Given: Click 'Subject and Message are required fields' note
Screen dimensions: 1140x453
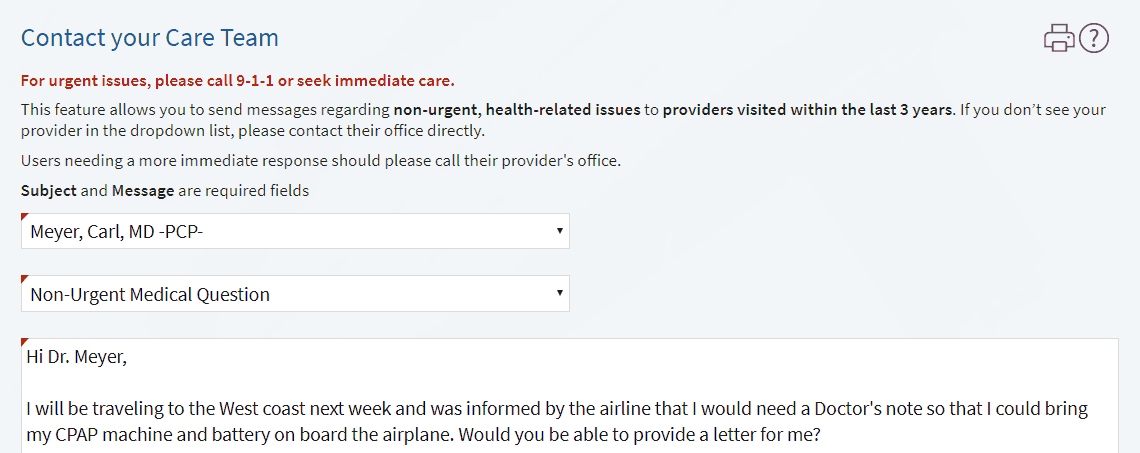Looking at the screenshot, I should coord(165,192).
